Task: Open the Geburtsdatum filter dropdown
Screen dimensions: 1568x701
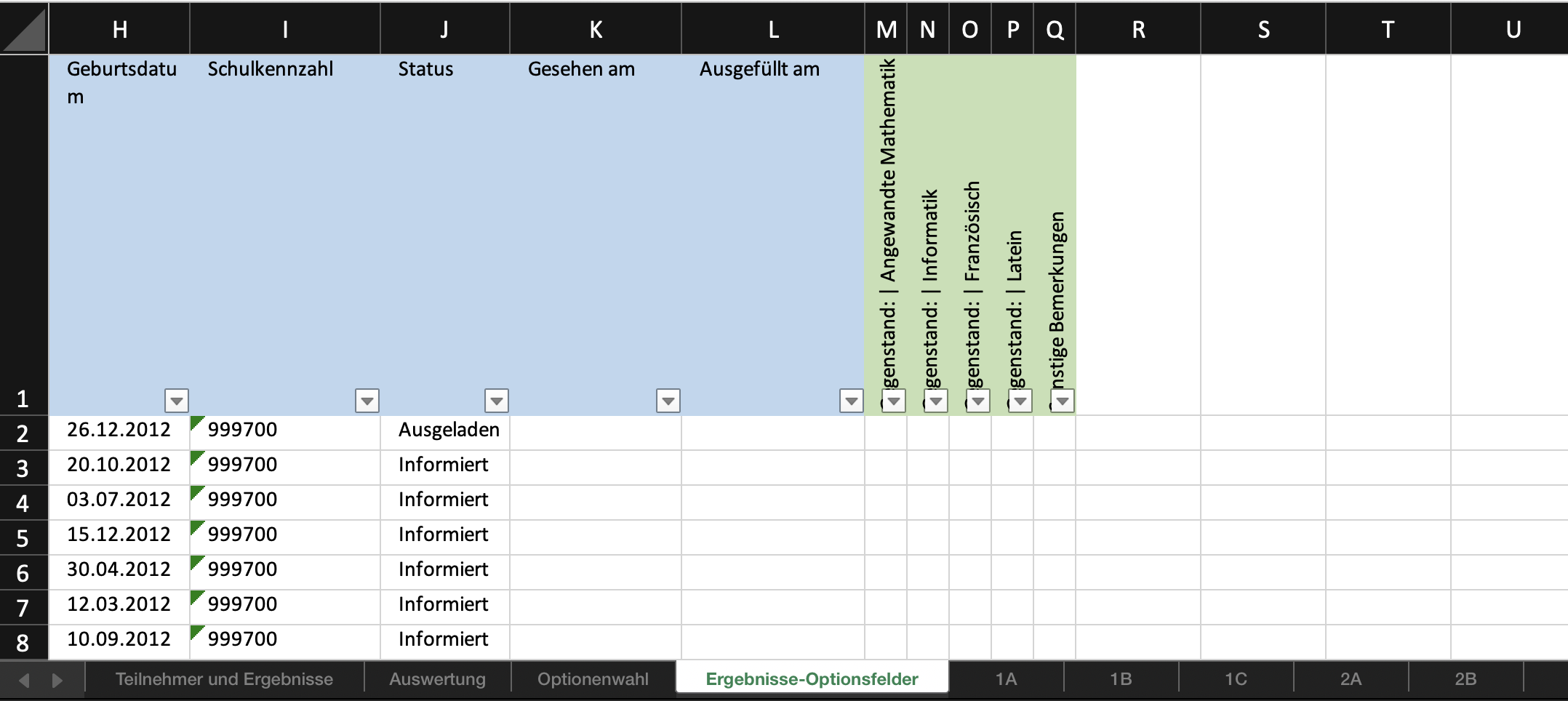Action: point(177,401)
